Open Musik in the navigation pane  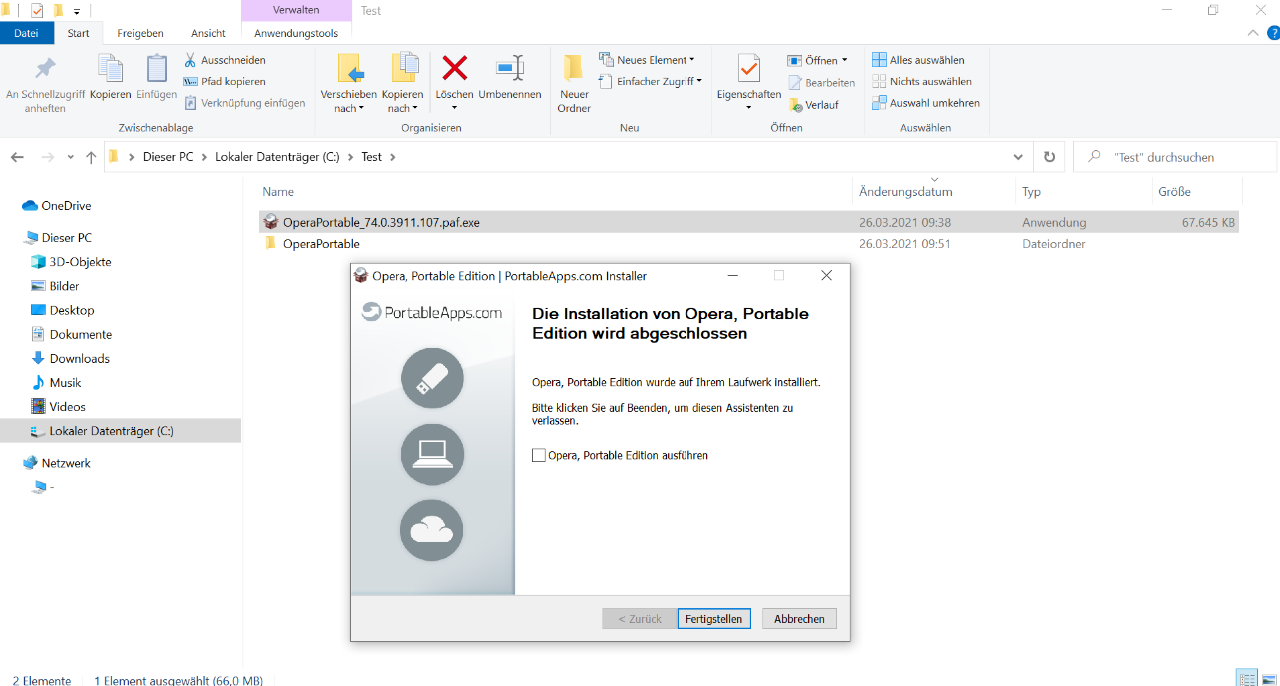tap(65, 382)
